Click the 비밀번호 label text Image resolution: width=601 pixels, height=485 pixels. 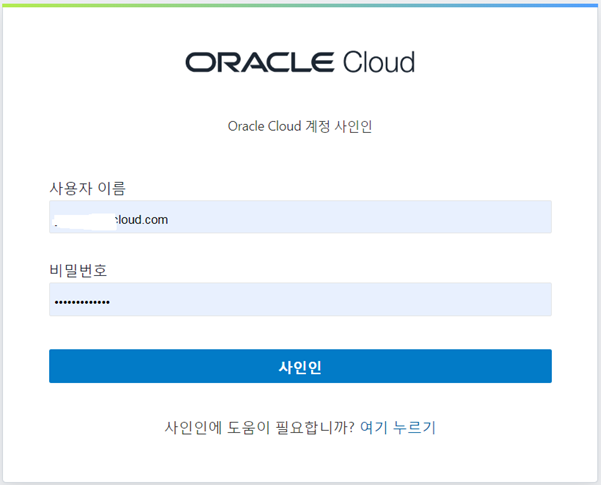pos(78,271)
